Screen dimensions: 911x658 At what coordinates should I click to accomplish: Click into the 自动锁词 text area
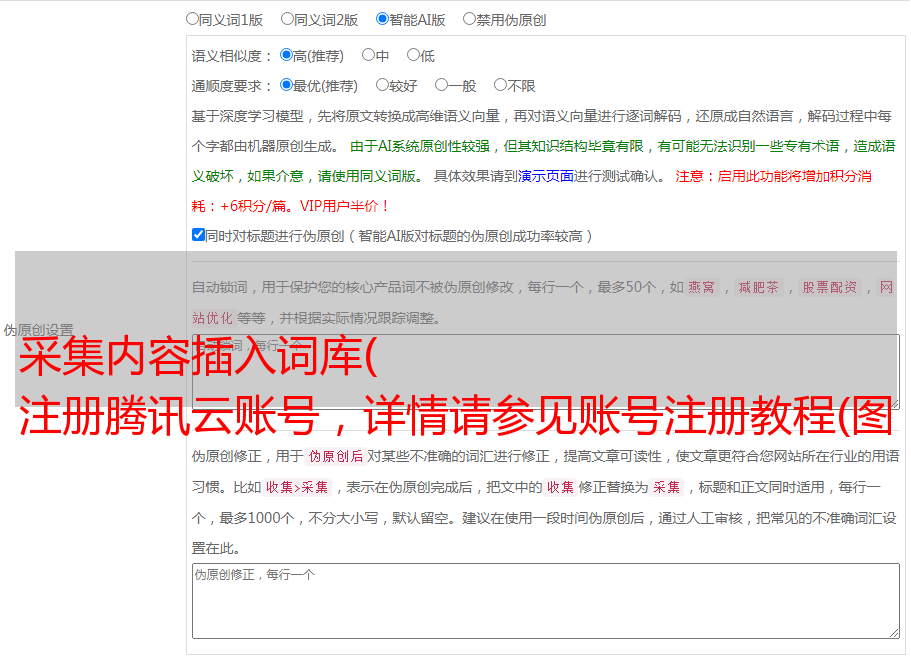click(546, 371)
